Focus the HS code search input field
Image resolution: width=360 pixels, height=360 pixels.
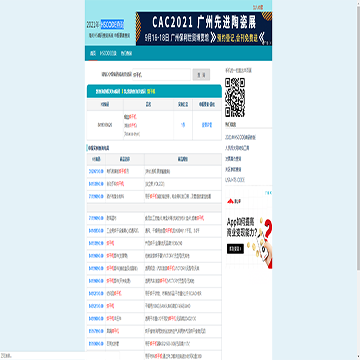(x=161, y=75)
